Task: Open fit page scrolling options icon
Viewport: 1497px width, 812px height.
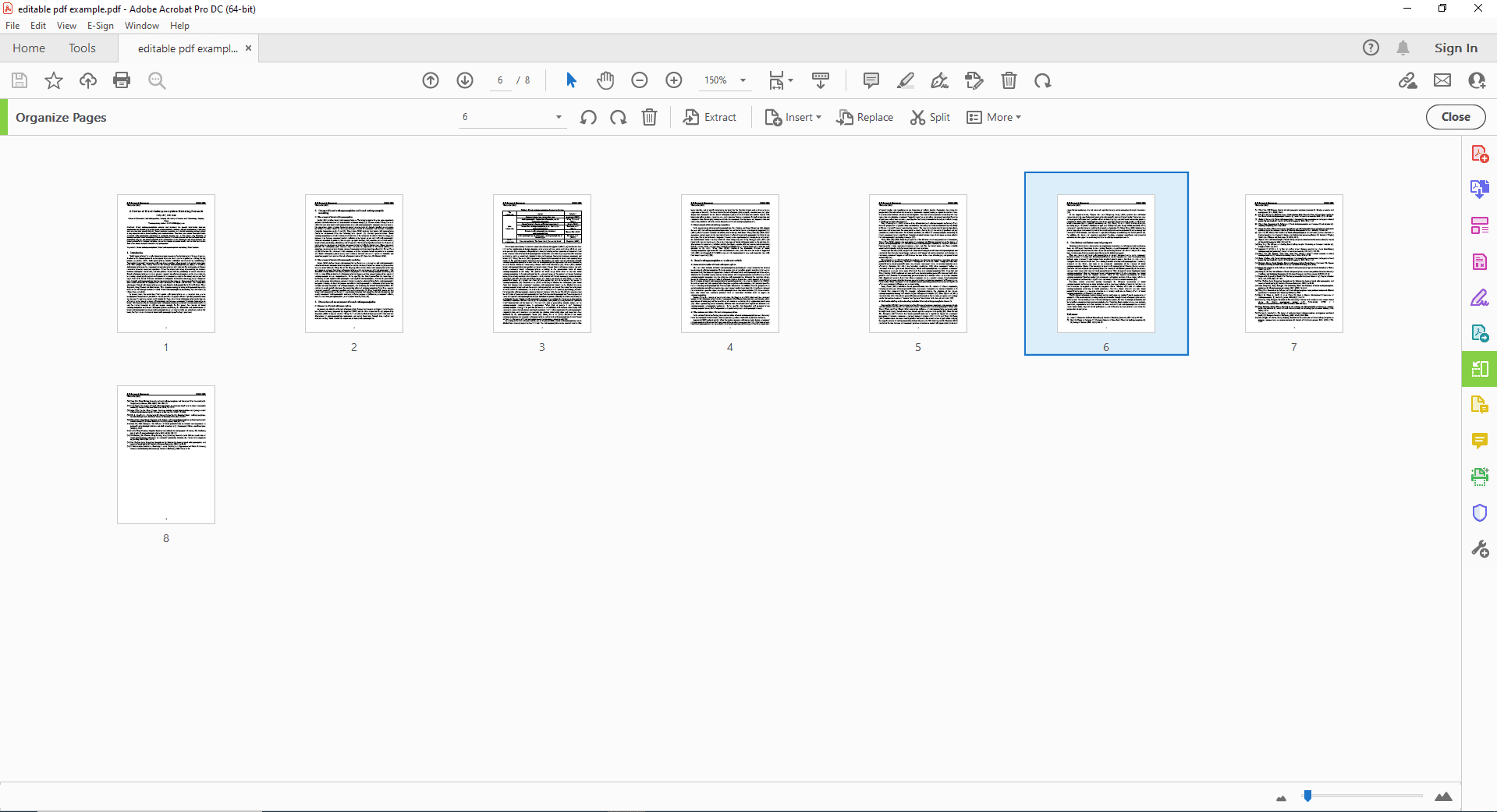Action: point(780,80)
